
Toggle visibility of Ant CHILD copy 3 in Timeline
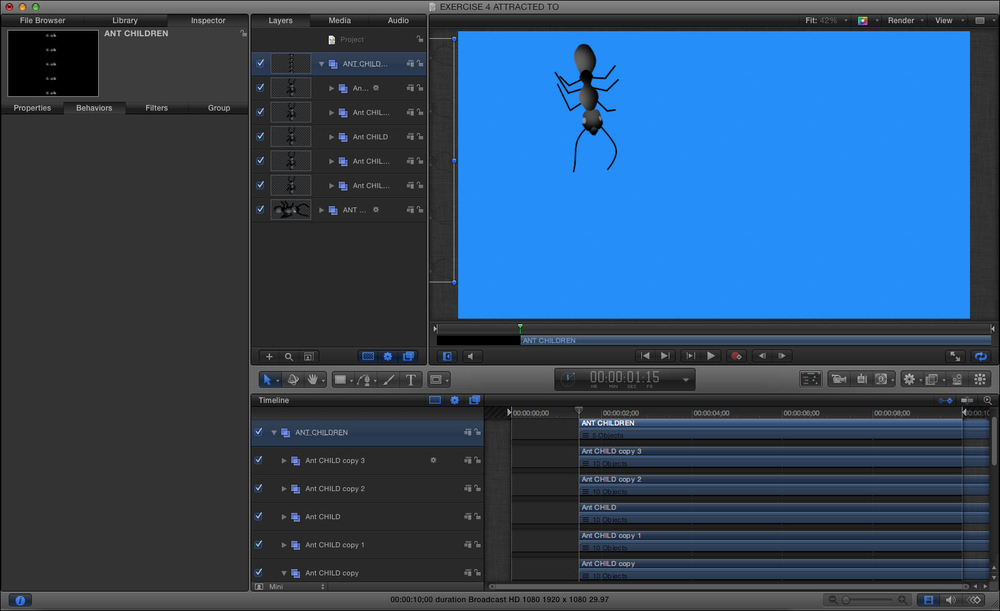click(258, 461)
